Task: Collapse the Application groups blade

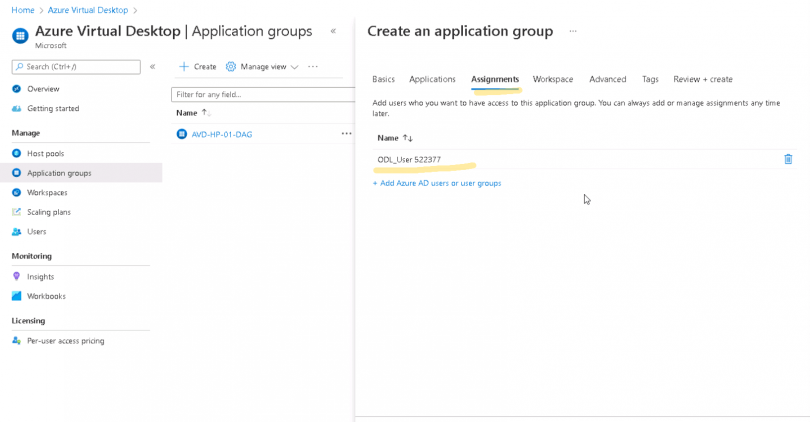Action: click(x=333, y=31)
